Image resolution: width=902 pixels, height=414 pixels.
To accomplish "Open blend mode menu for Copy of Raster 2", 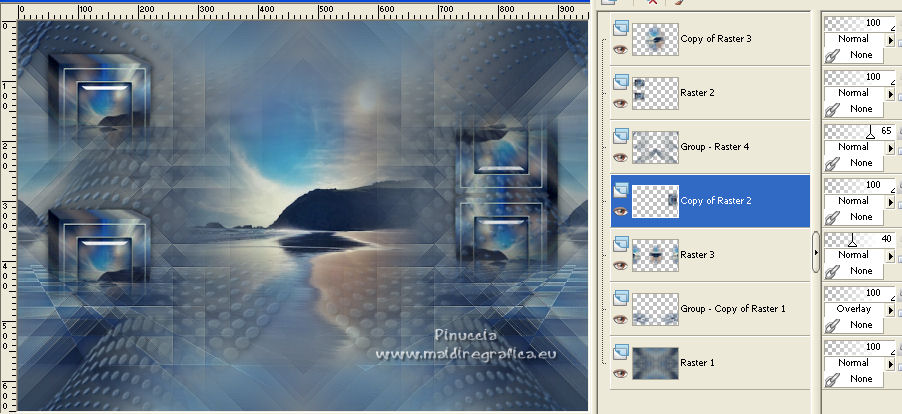I will coord(890,202).
